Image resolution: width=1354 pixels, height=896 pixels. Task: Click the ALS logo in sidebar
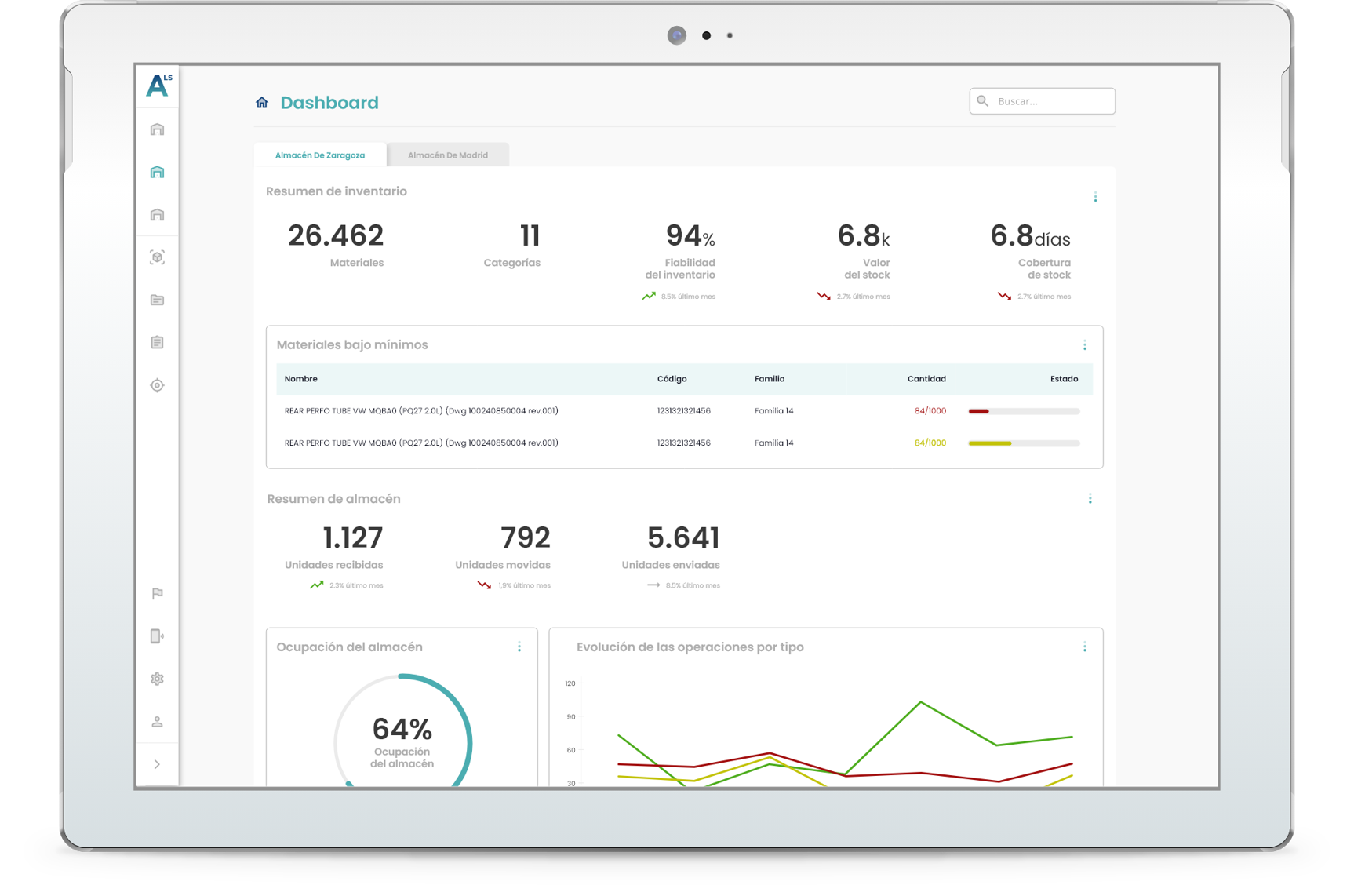[158, 85]
